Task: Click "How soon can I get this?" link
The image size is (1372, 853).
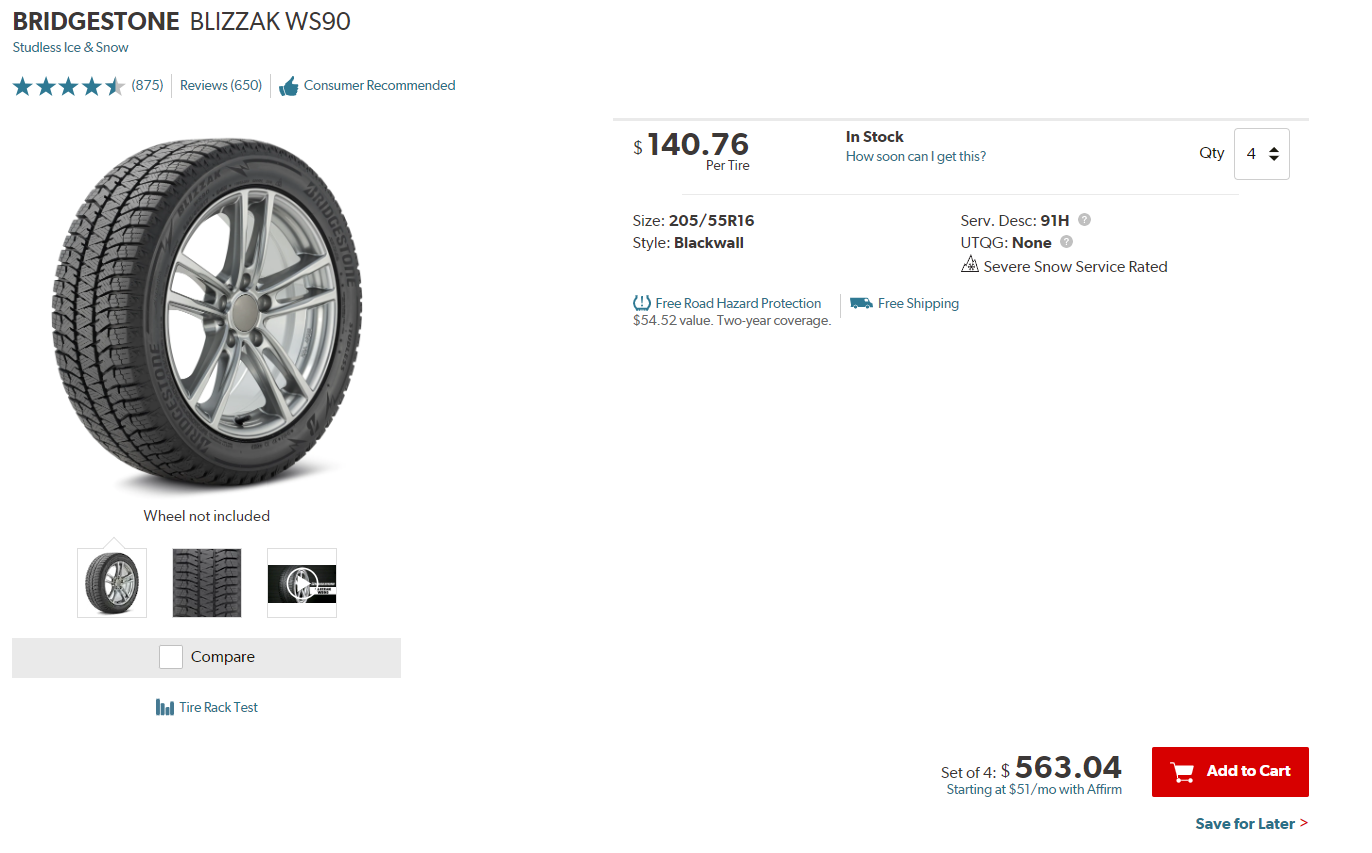Action: coord(915,156)
